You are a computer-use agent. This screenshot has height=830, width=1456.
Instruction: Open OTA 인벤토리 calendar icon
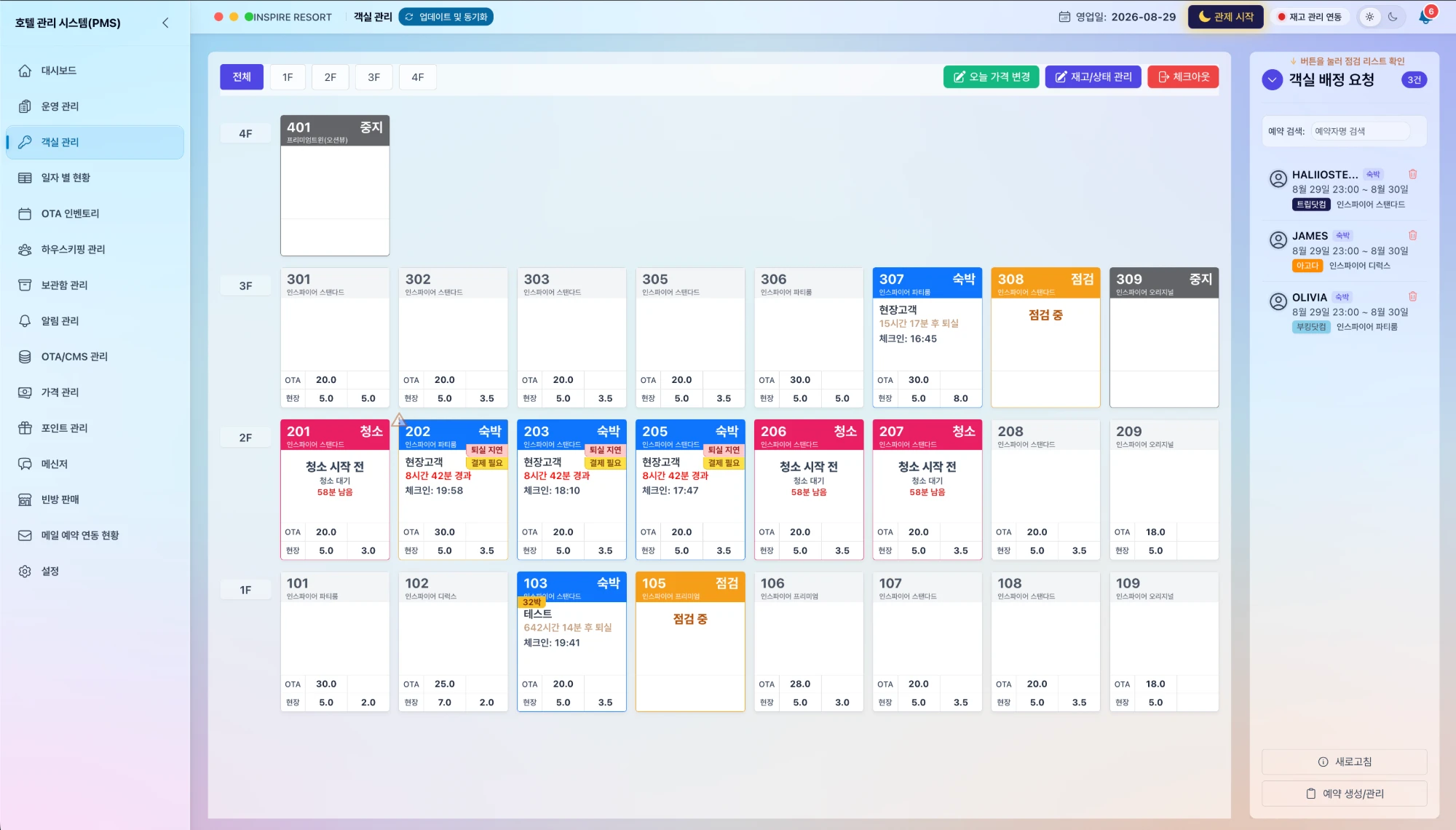coord(25,213)
